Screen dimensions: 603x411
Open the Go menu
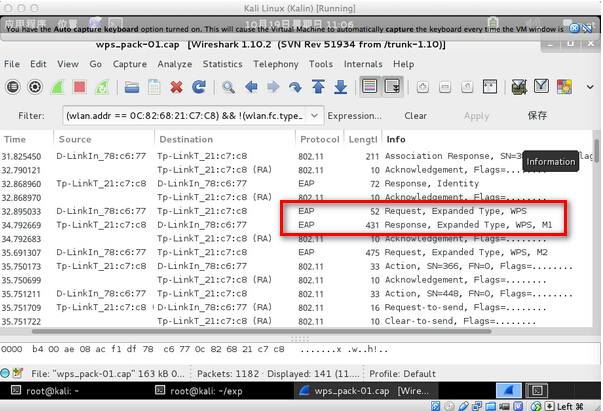[x=96, y=64]
